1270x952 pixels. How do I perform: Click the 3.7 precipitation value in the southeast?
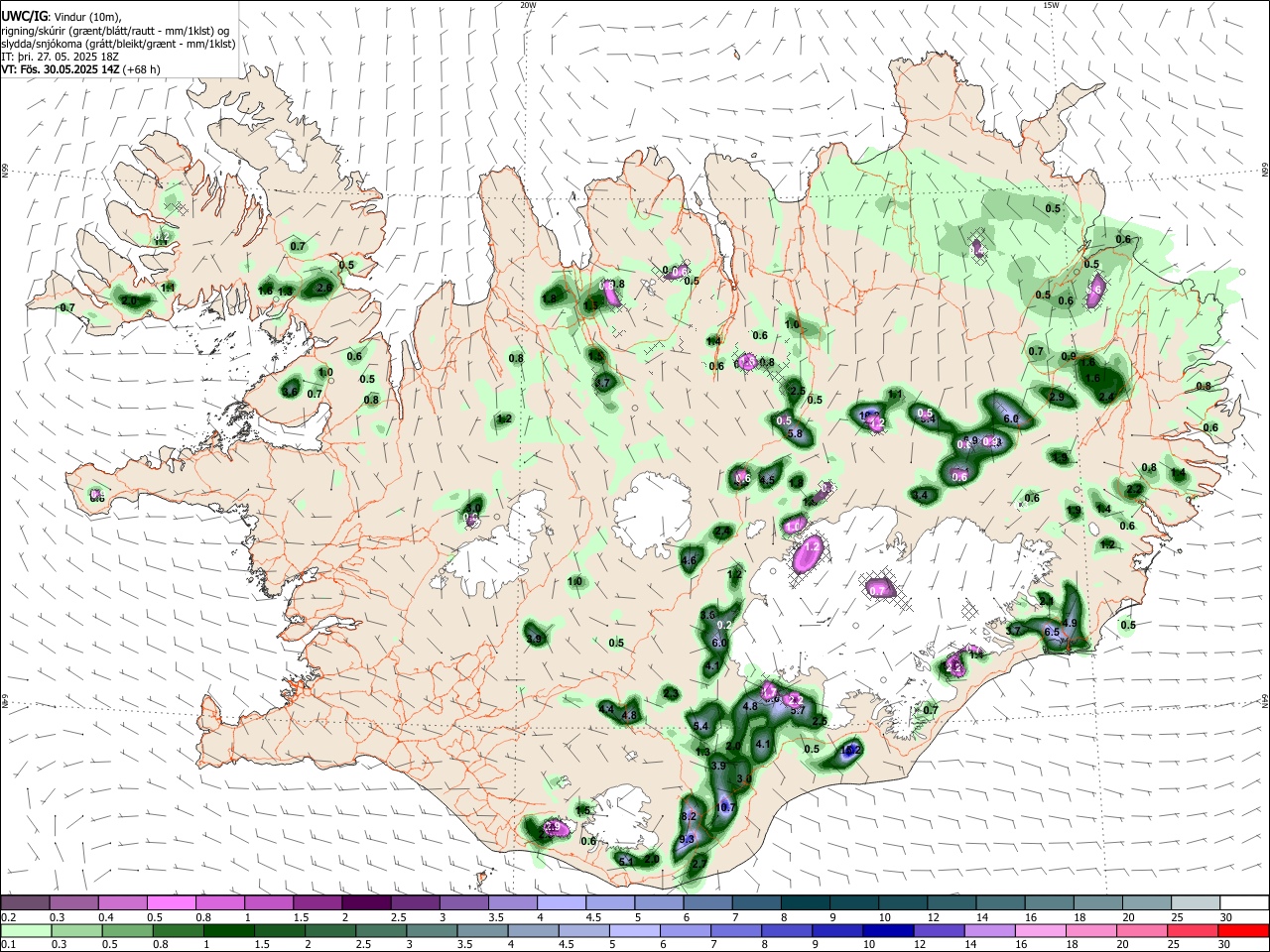coord(1014,631)
